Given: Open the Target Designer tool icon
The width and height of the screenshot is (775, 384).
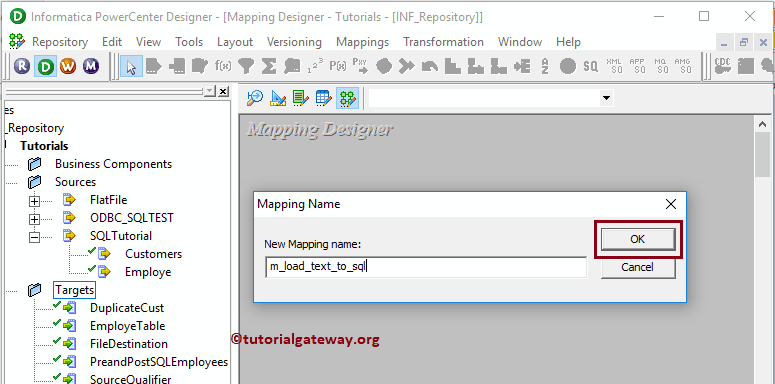Looking at the screenshot, I should 278,98.
